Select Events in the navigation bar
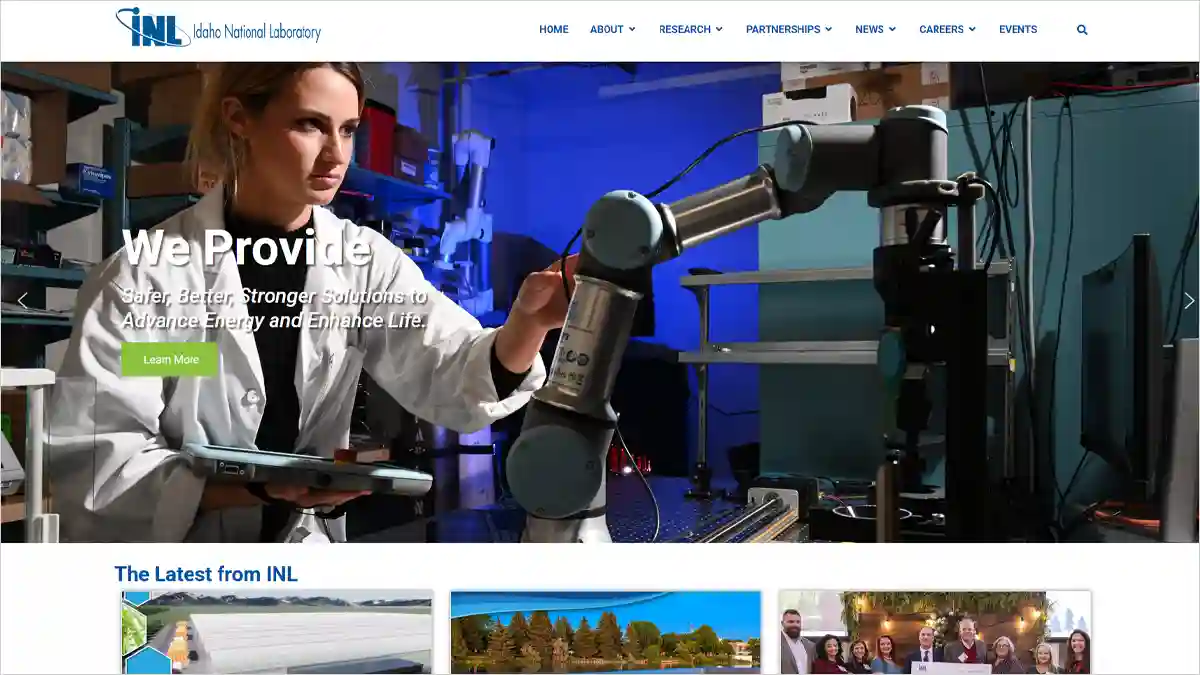The height and width of the screenshot is (675, 1200). click(x=1017, y=30)
